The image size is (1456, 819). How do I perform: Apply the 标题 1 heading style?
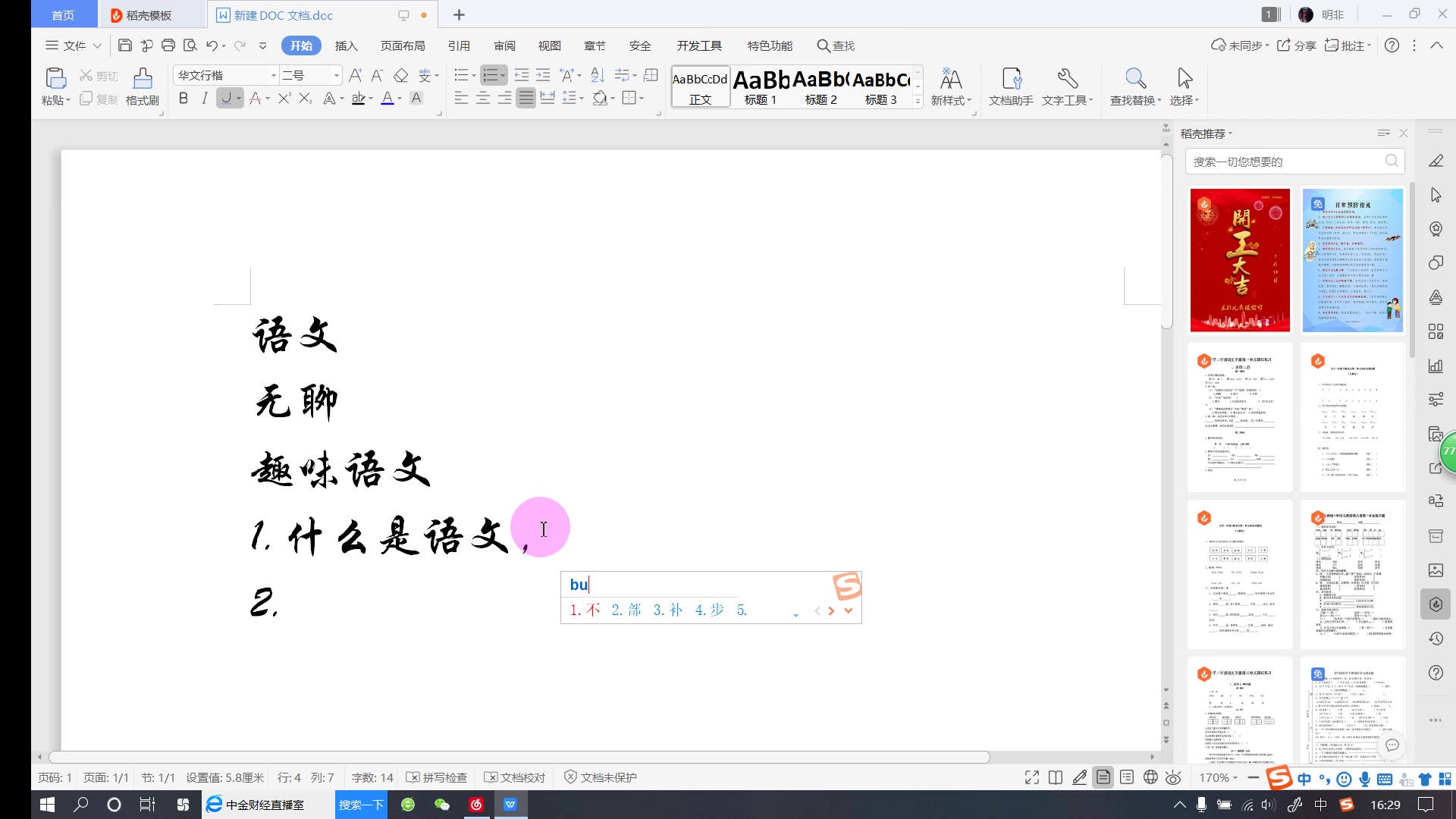click(761, 86)
